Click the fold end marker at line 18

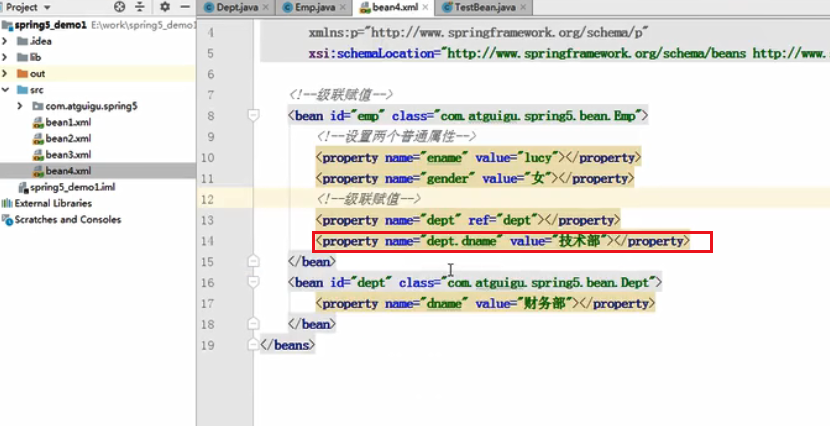254,323
